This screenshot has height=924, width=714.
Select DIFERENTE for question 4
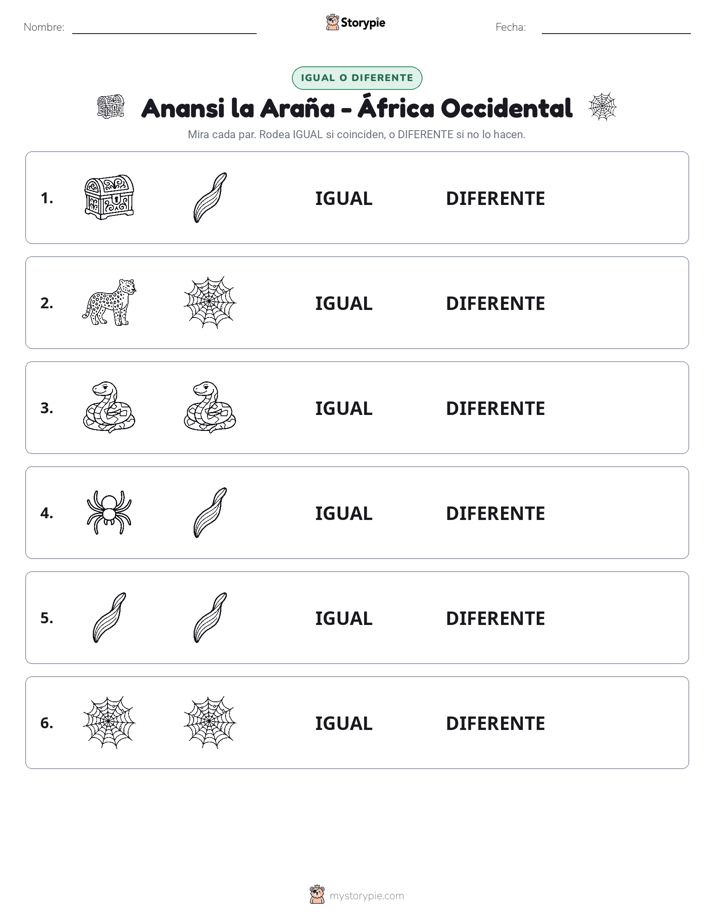tap(495, 513)
